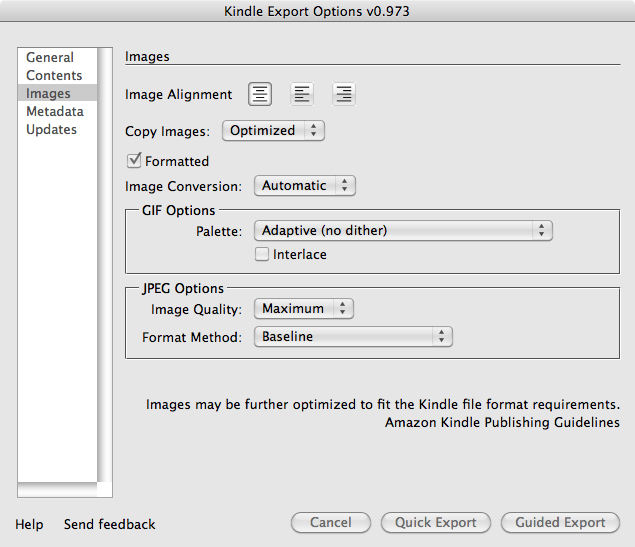
Task: Go to the Metadata section
Action: [x=55, y=112]
